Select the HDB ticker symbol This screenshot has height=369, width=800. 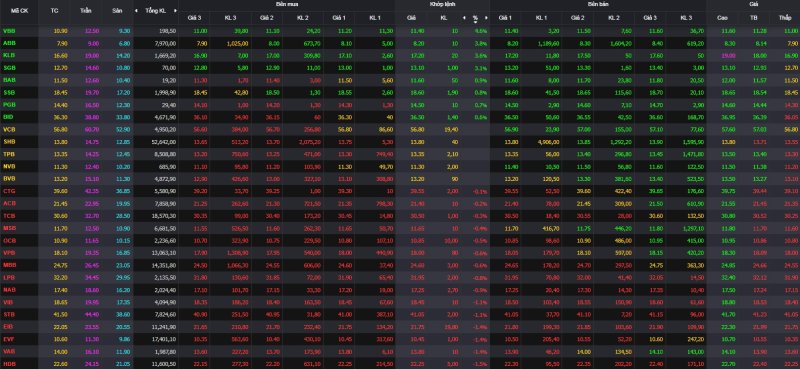[9, 363]
